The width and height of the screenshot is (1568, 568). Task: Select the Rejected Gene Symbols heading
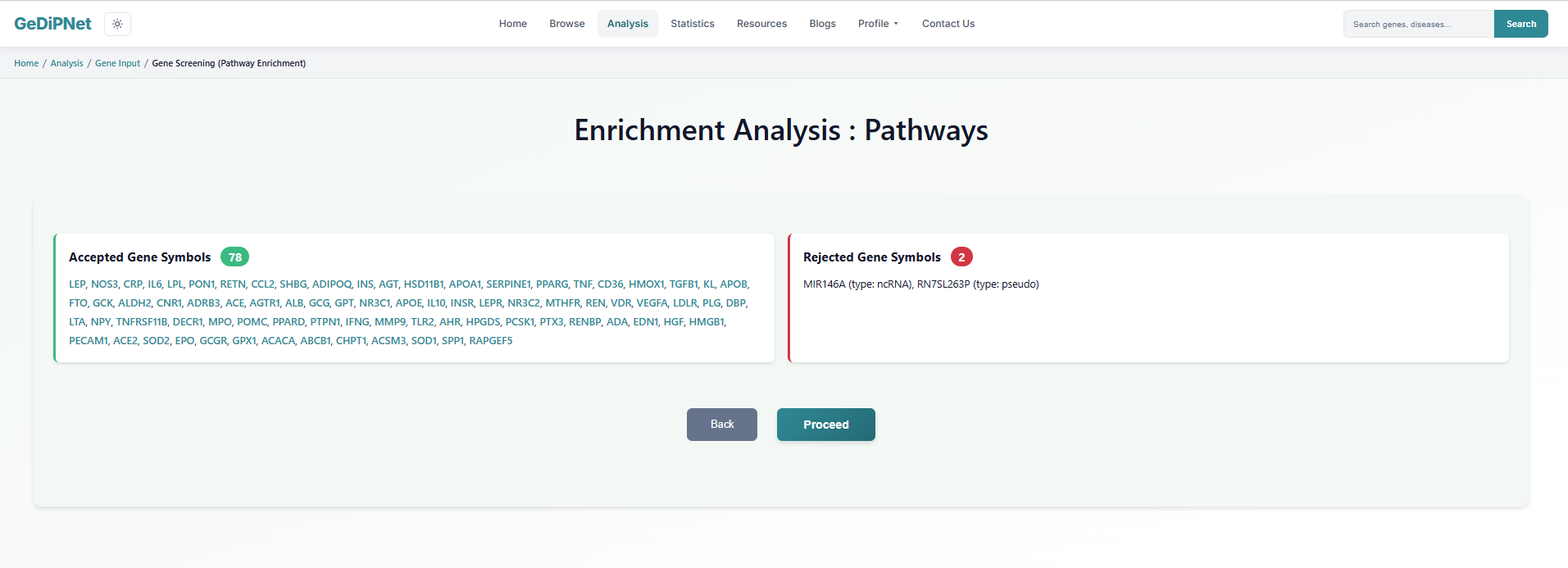tap(872, 257)
